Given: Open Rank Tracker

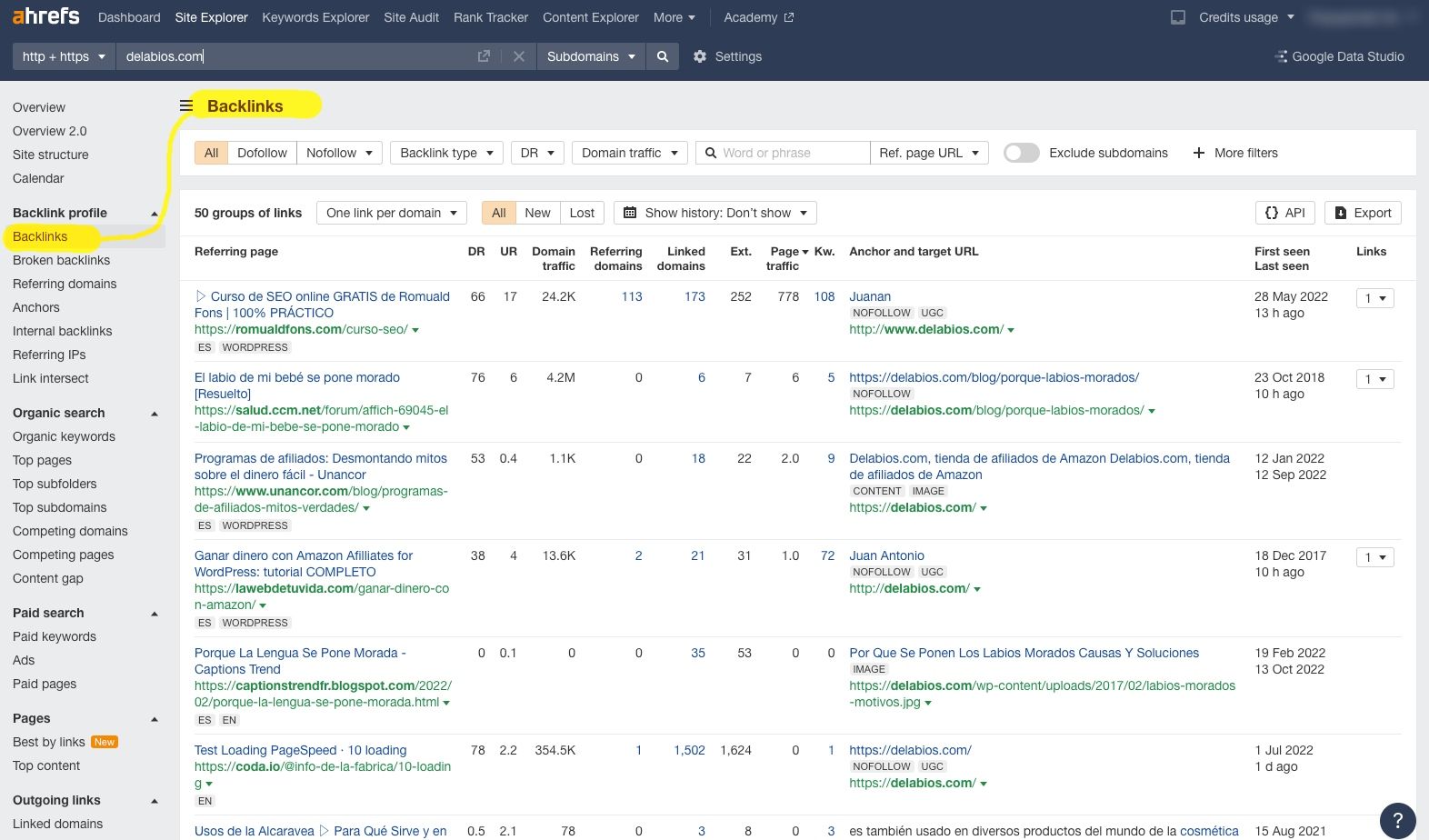Looking at the screenshot, I should (x=491, y=17).
